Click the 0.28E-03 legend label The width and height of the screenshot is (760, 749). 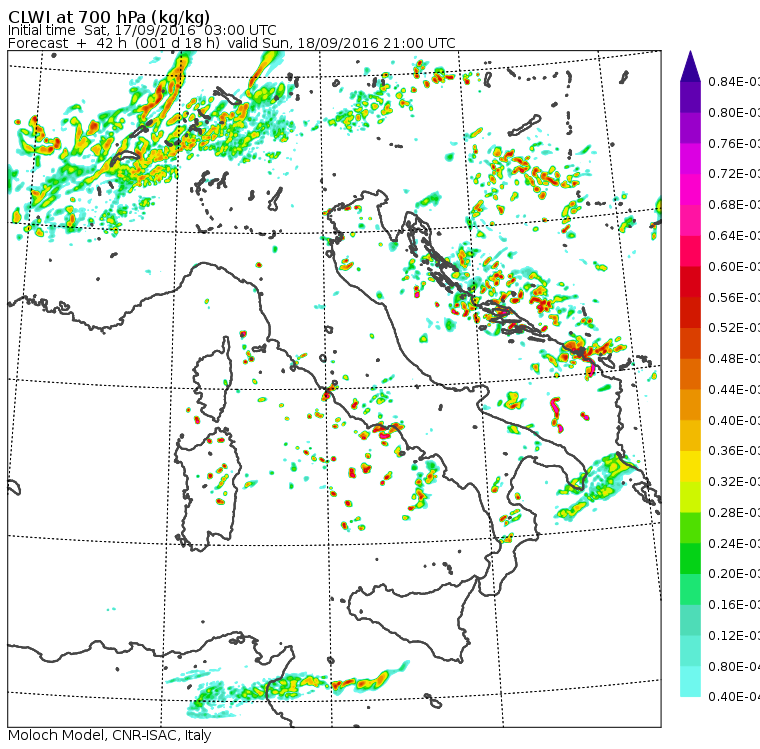click(x=734, y=512)
